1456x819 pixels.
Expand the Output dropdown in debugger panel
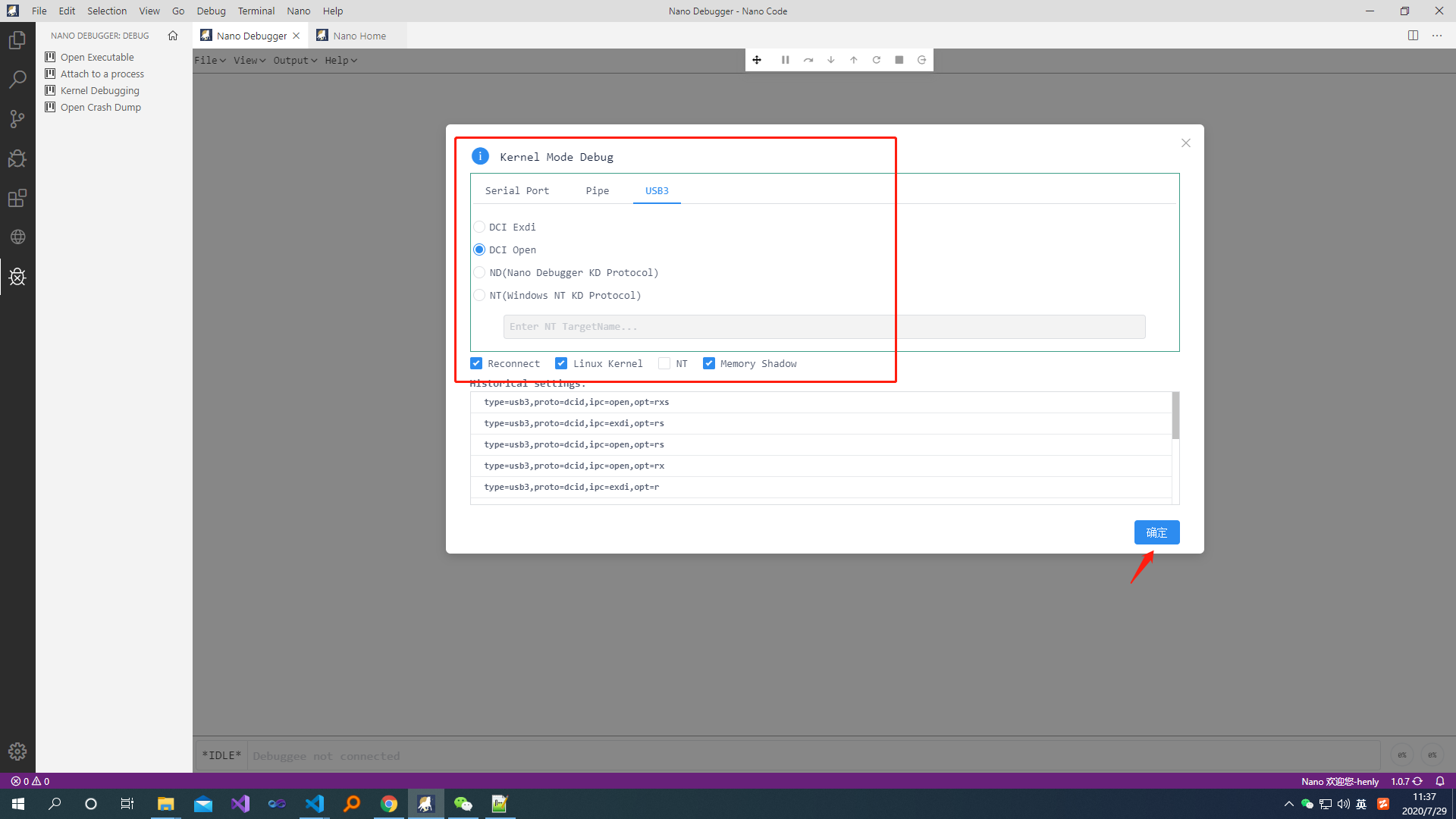[295, 60]
